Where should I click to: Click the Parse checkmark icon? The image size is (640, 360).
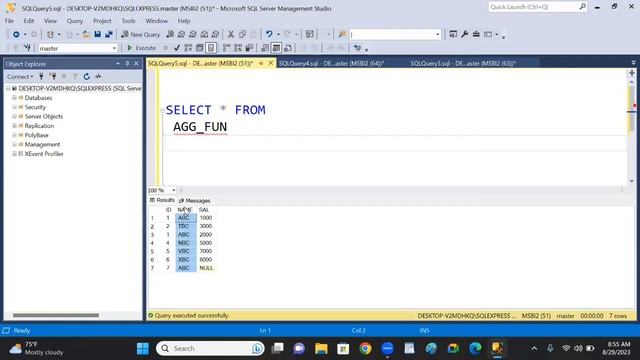pos(177,48)
